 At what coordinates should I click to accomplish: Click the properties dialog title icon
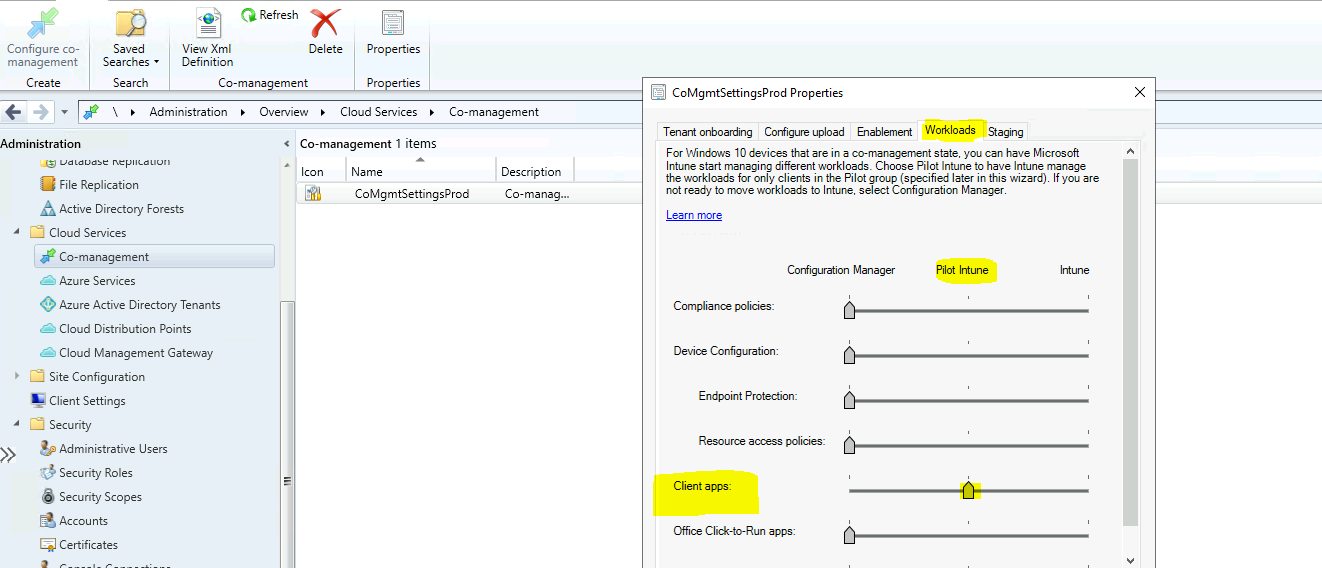658,93
